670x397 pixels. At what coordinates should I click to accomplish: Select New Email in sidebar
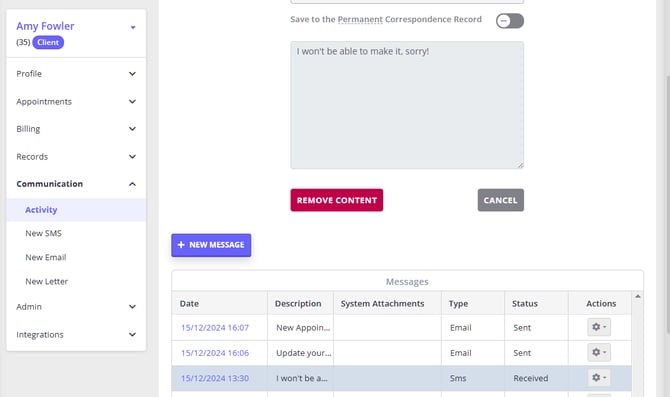coord(46,257)
